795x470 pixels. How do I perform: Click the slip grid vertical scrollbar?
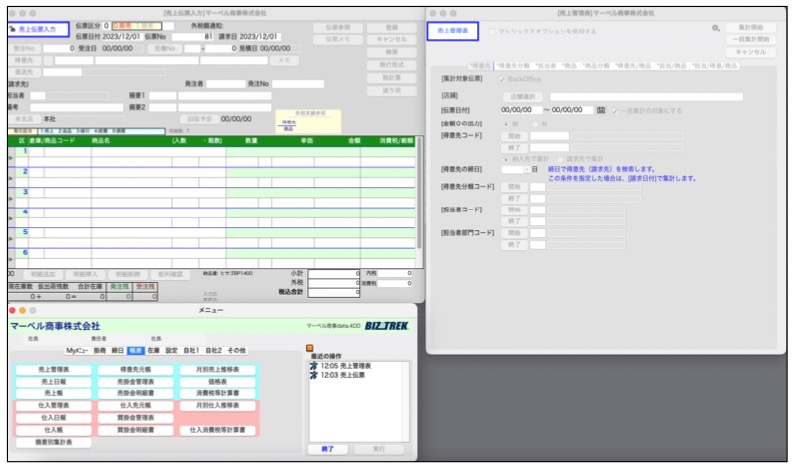click(421, 200)
